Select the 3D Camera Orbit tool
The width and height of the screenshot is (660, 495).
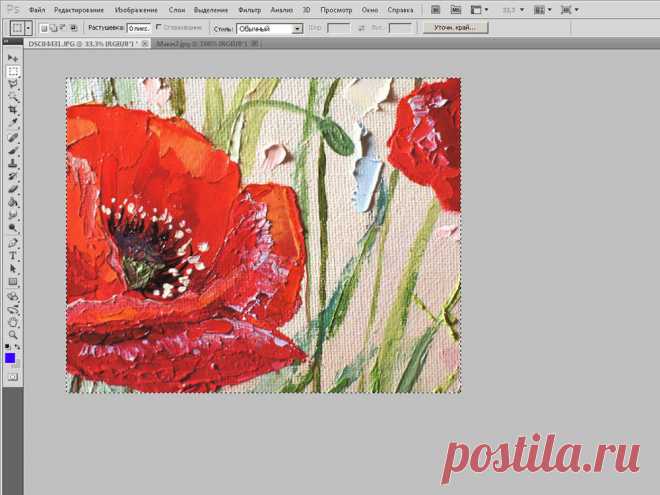(13, 310)
